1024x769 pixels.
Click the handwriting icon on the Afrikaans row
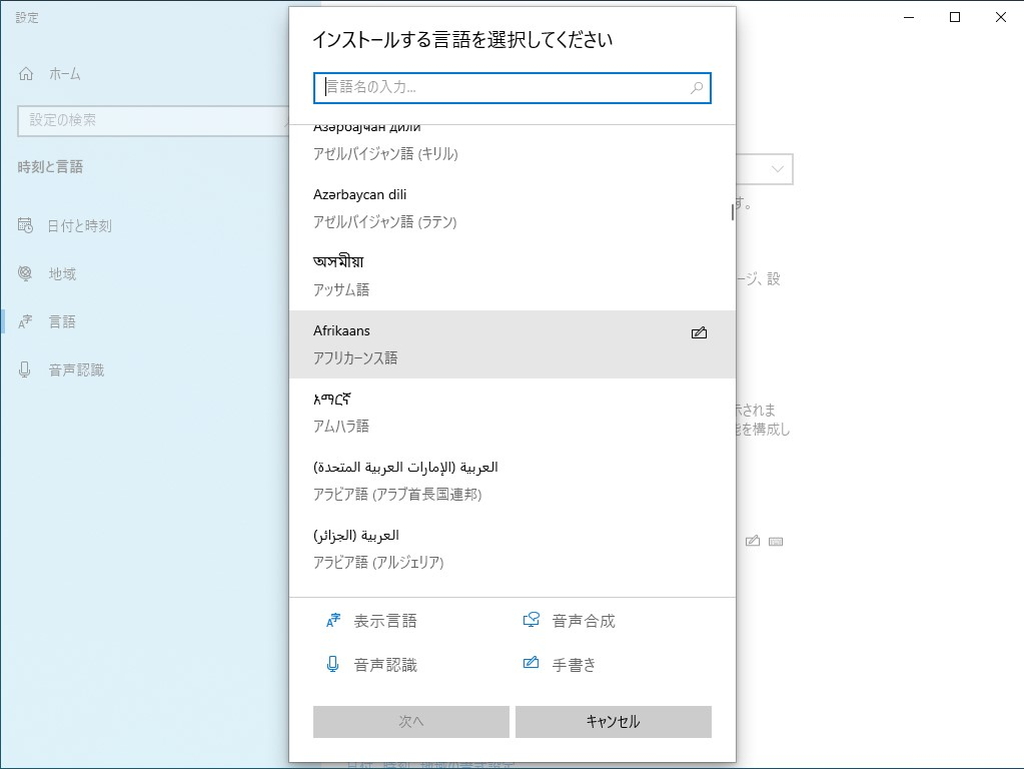700,332
